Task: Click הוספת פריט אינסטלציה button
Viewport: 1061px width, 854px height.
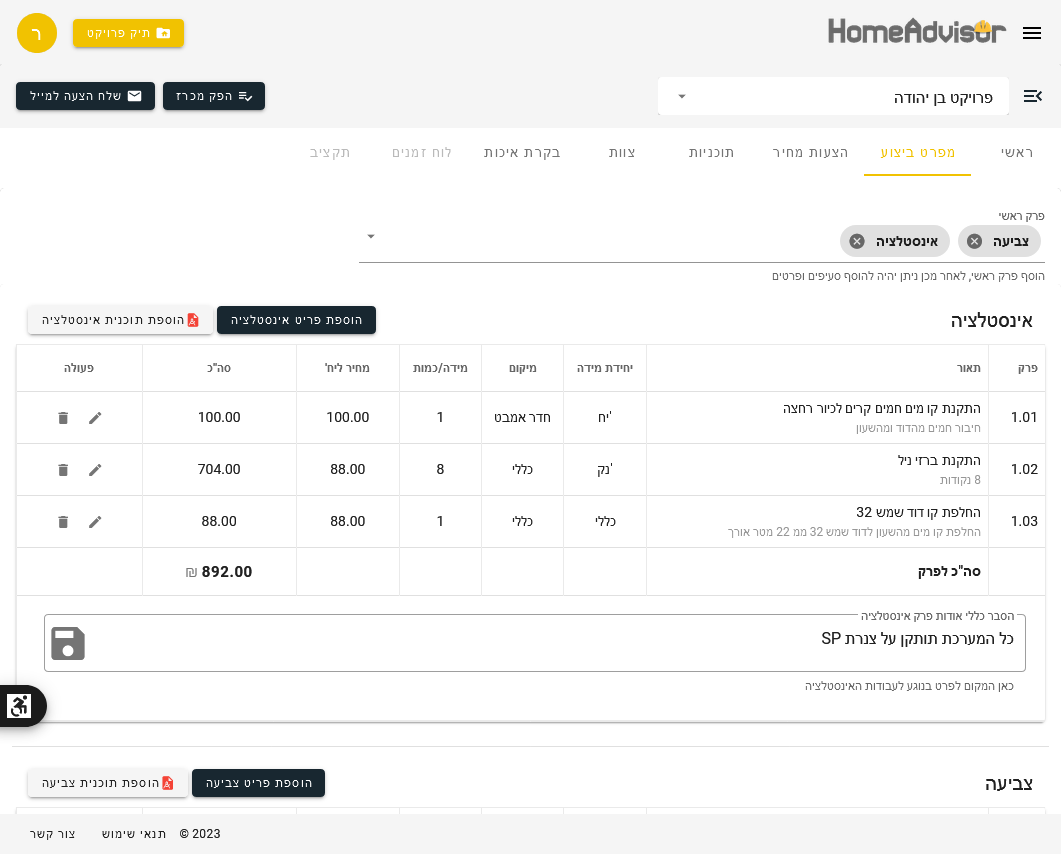Action: 296,320
